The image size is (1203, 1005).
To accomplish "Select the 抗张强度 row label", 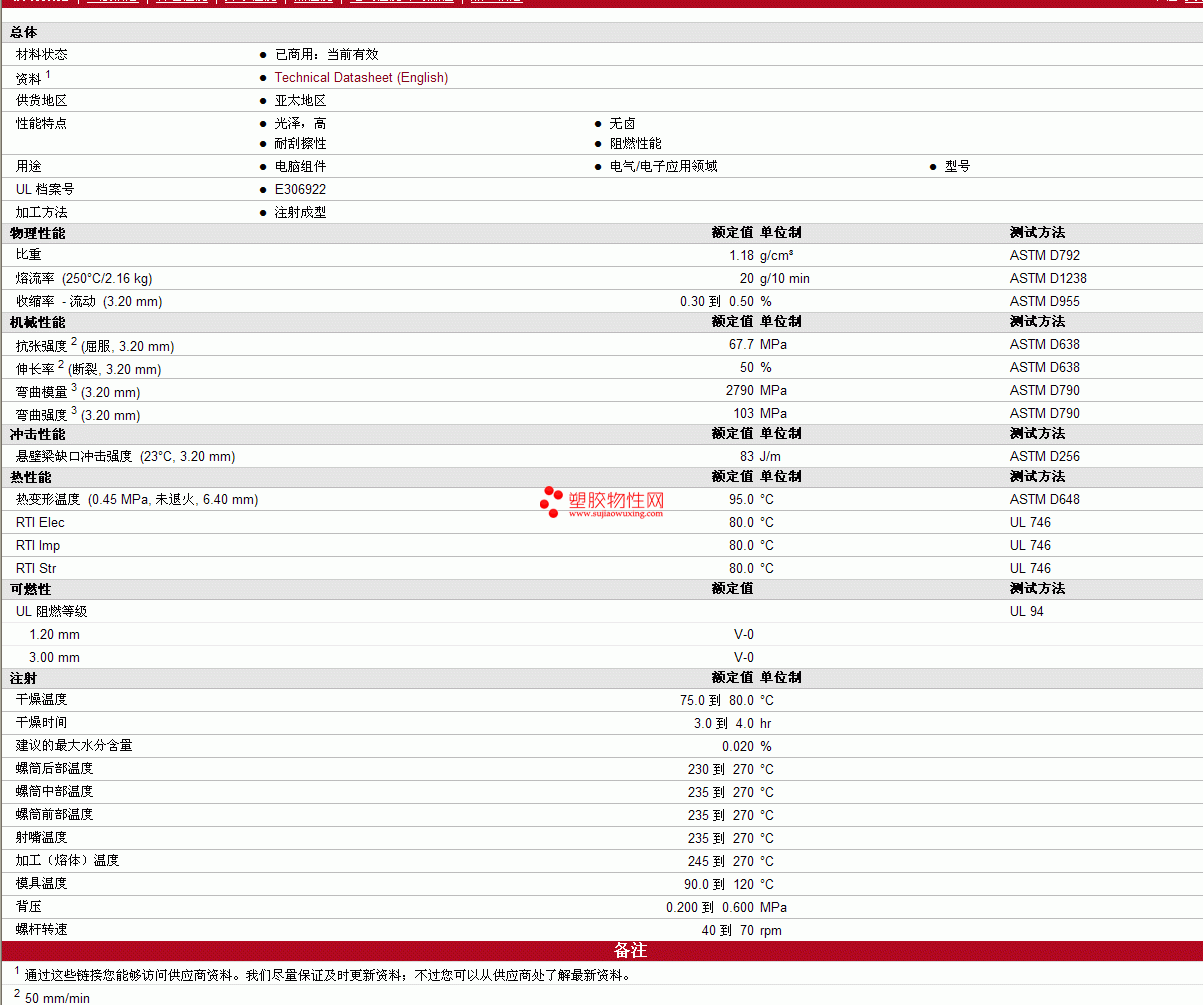I will point(95,345).
